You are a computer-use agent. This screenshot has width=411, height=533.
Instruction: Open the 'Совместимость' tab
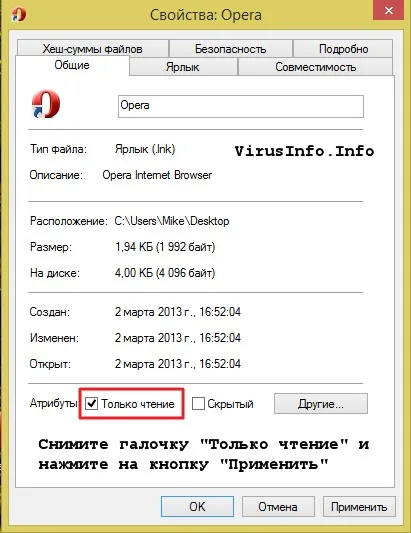pos(315,67)
